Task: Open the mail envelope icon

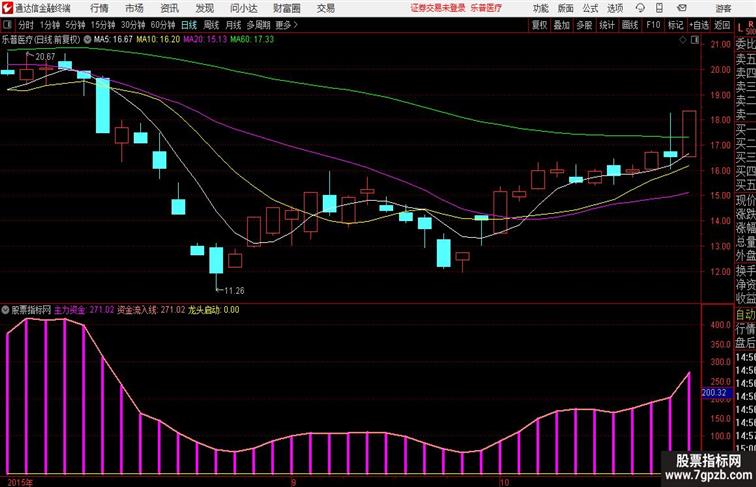Action: click(682, 8)
